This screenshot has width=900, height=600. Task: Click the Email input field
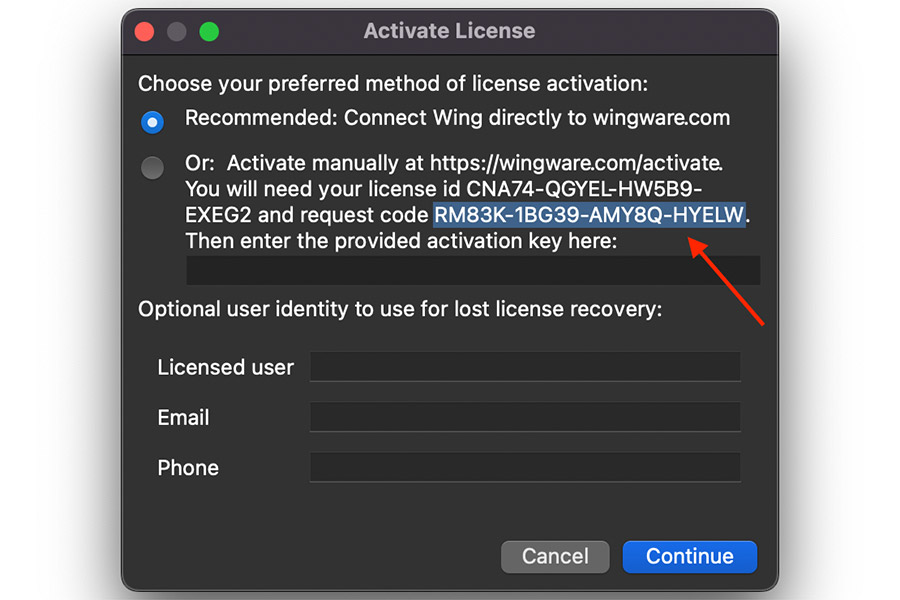click(525, 417)
